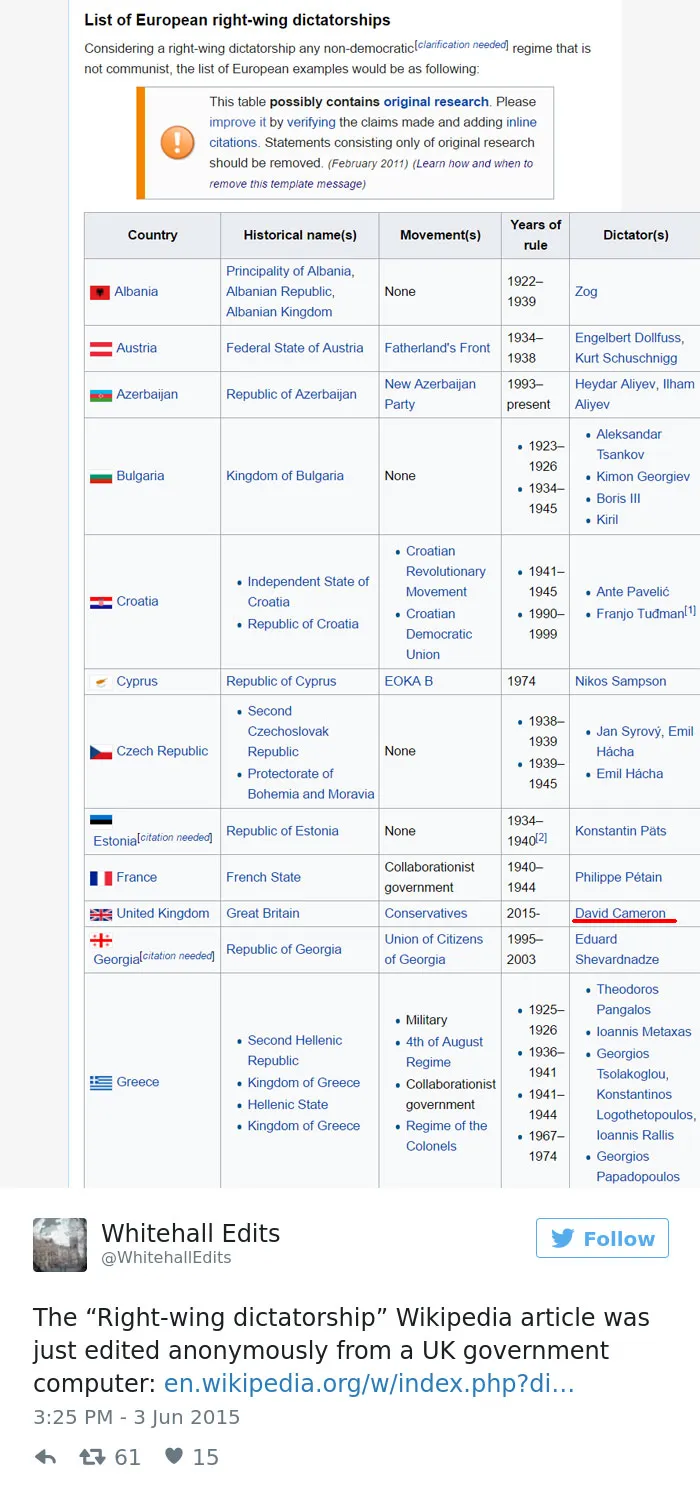Open Protectorate of Bohemia and Moravia link
The image size is (700, 1494).
(x=311, y=784)
